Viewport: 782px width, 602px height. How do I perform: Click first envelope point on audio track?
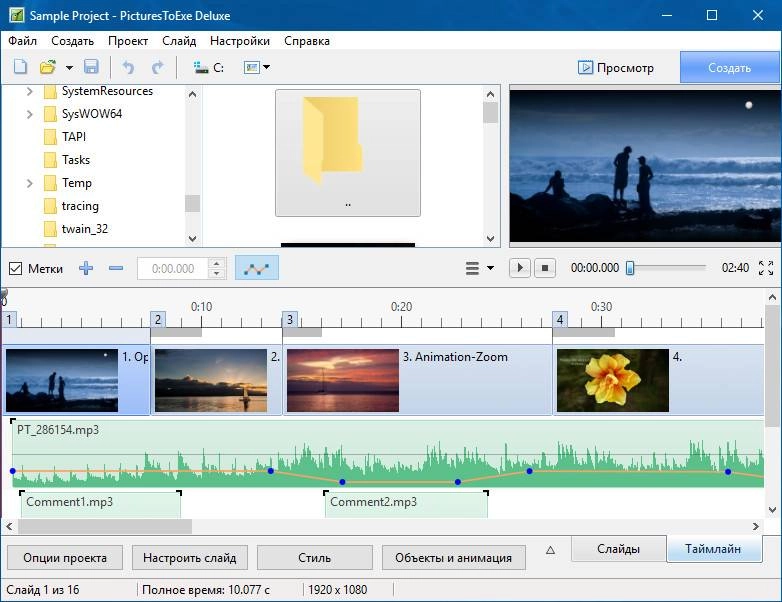(12, 471)
